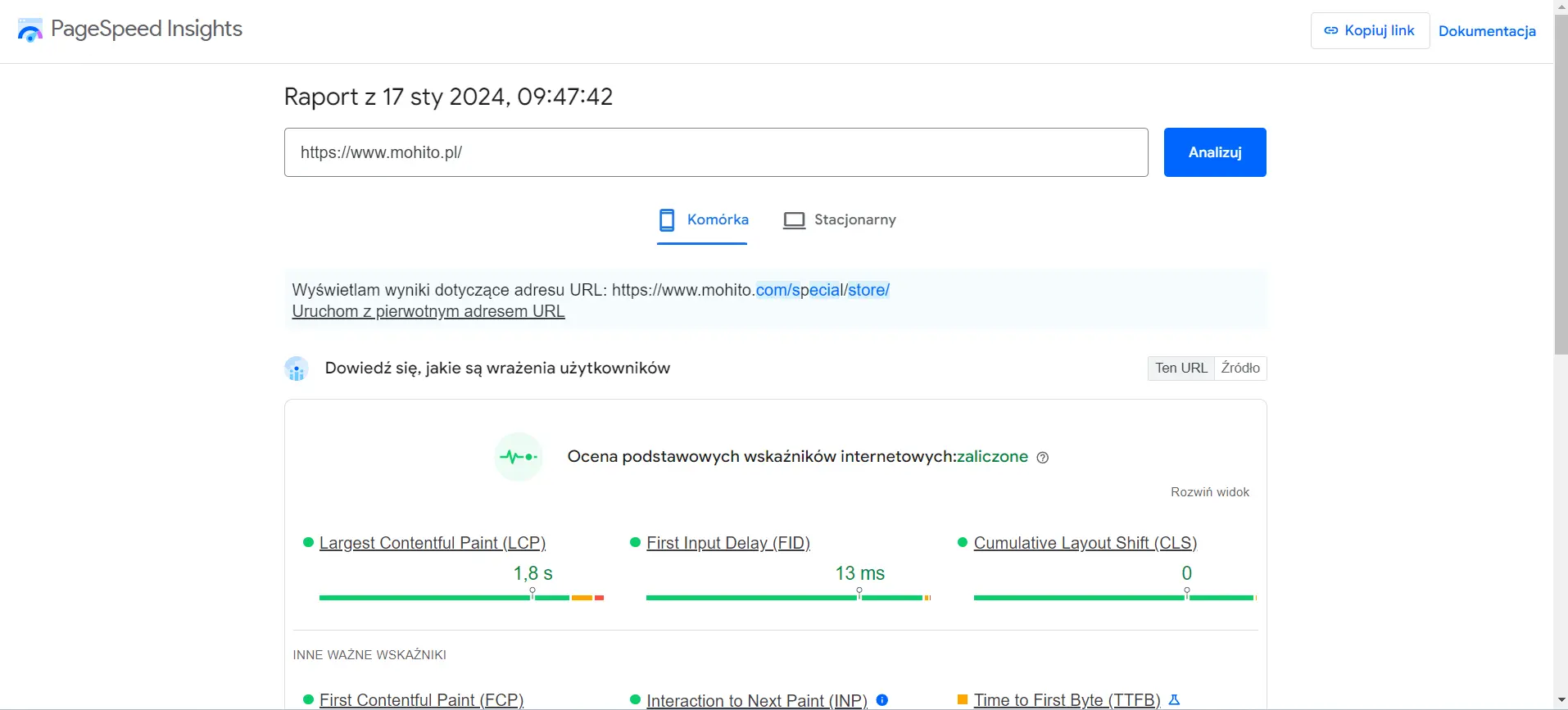Image resolution: width=1568 pixels, height=710 pixels.
Task: Click the heading Dowiedź się, jakie są wrażenia użytkowników
Action: click(x=497, y=369)
